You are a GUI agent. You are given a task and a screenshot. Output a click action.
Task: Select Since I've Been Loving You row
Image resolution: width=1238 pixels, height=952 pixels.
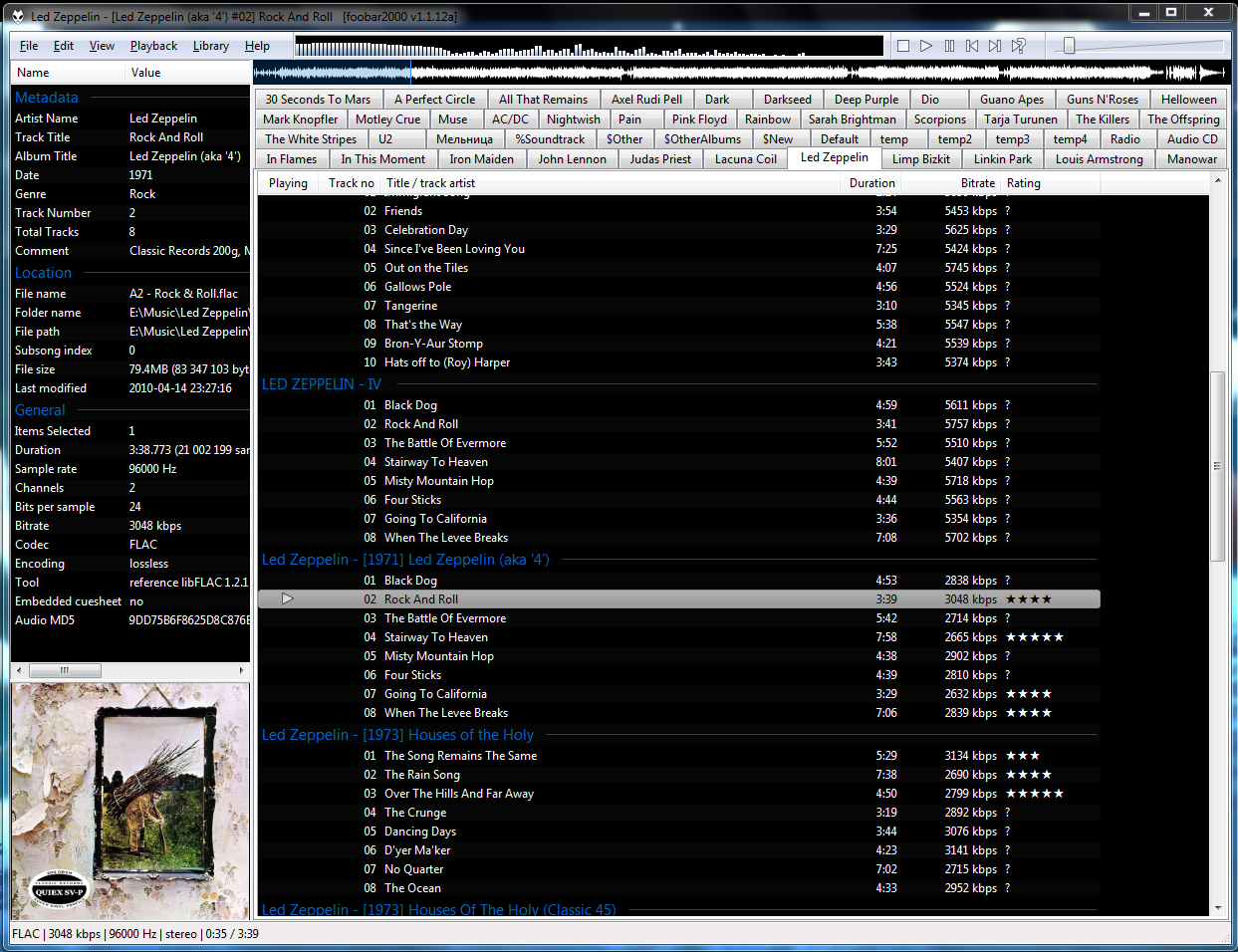(679, 249)
